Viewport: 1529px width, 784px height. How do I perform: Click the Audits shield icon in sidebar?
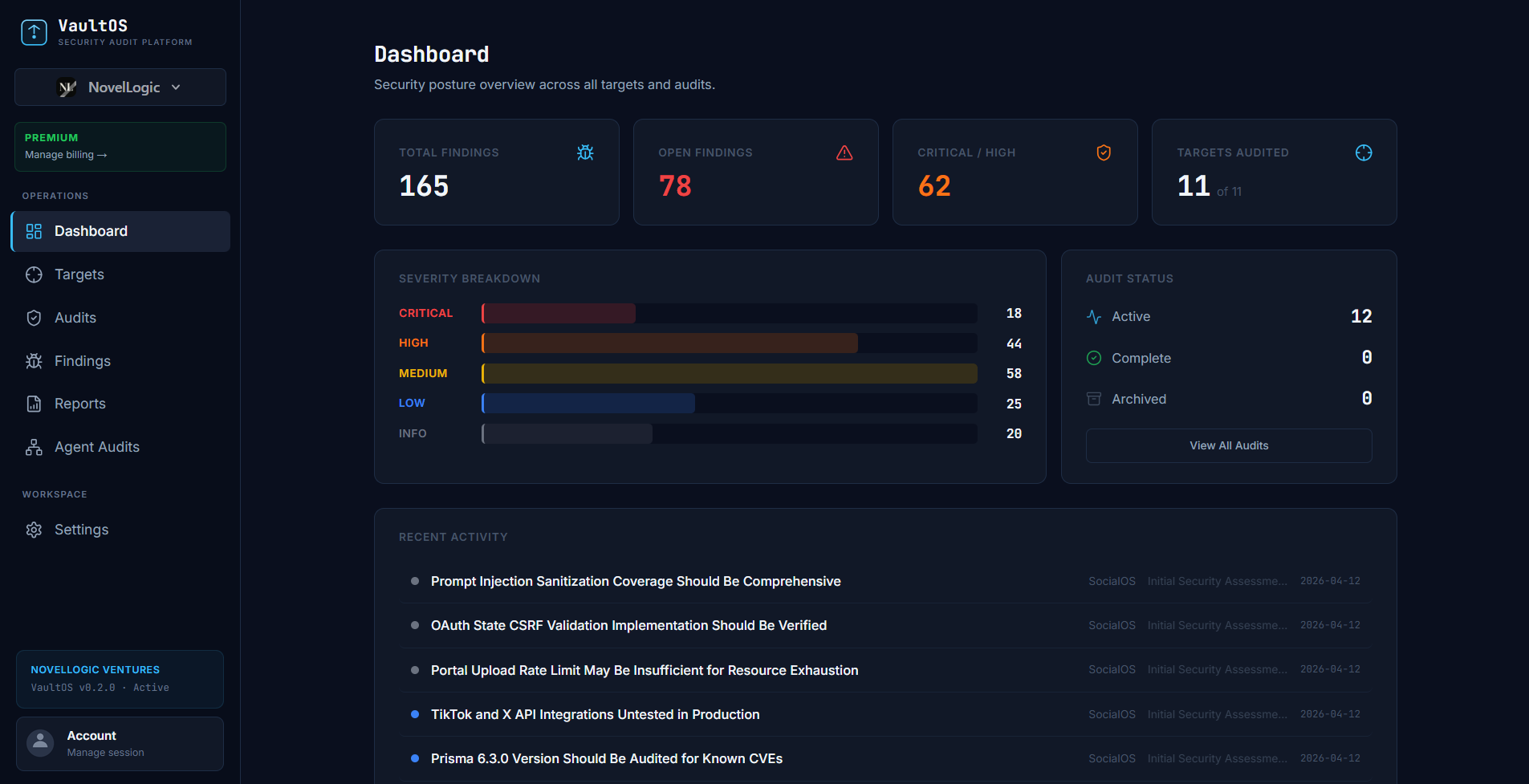tap(34, 318)
